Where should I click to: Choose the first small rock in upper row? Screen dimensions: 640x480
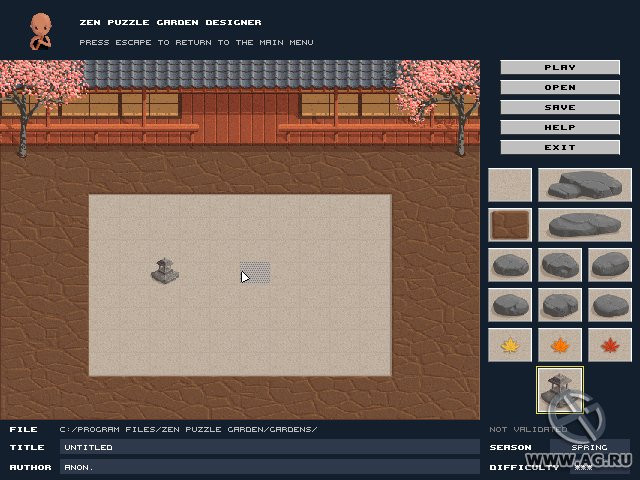[x=510, y=265]
